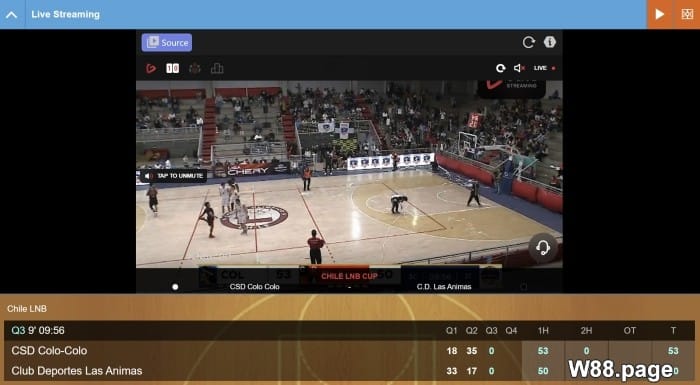Screen dimensions: 700x385
Task: Click the Live Streaming header title
Action: point(66,14)
